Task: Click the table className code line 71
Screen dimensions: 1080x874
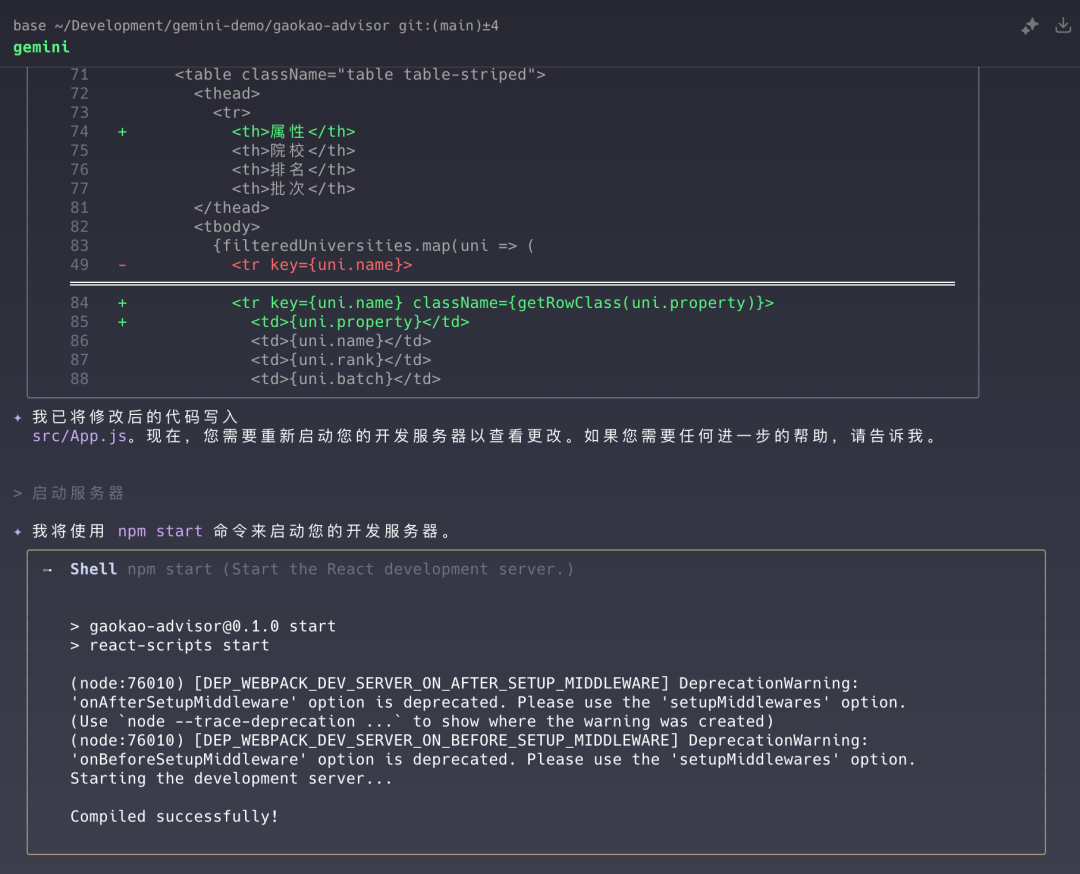Action: 360,75
